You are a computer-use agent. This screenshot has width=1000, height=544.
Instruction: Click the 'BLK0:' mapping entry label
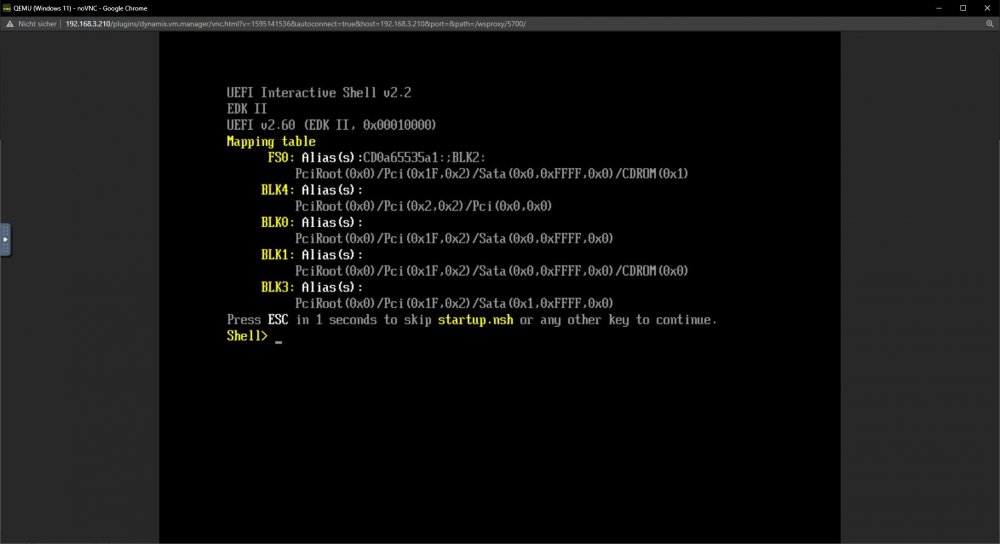point(278,223)
